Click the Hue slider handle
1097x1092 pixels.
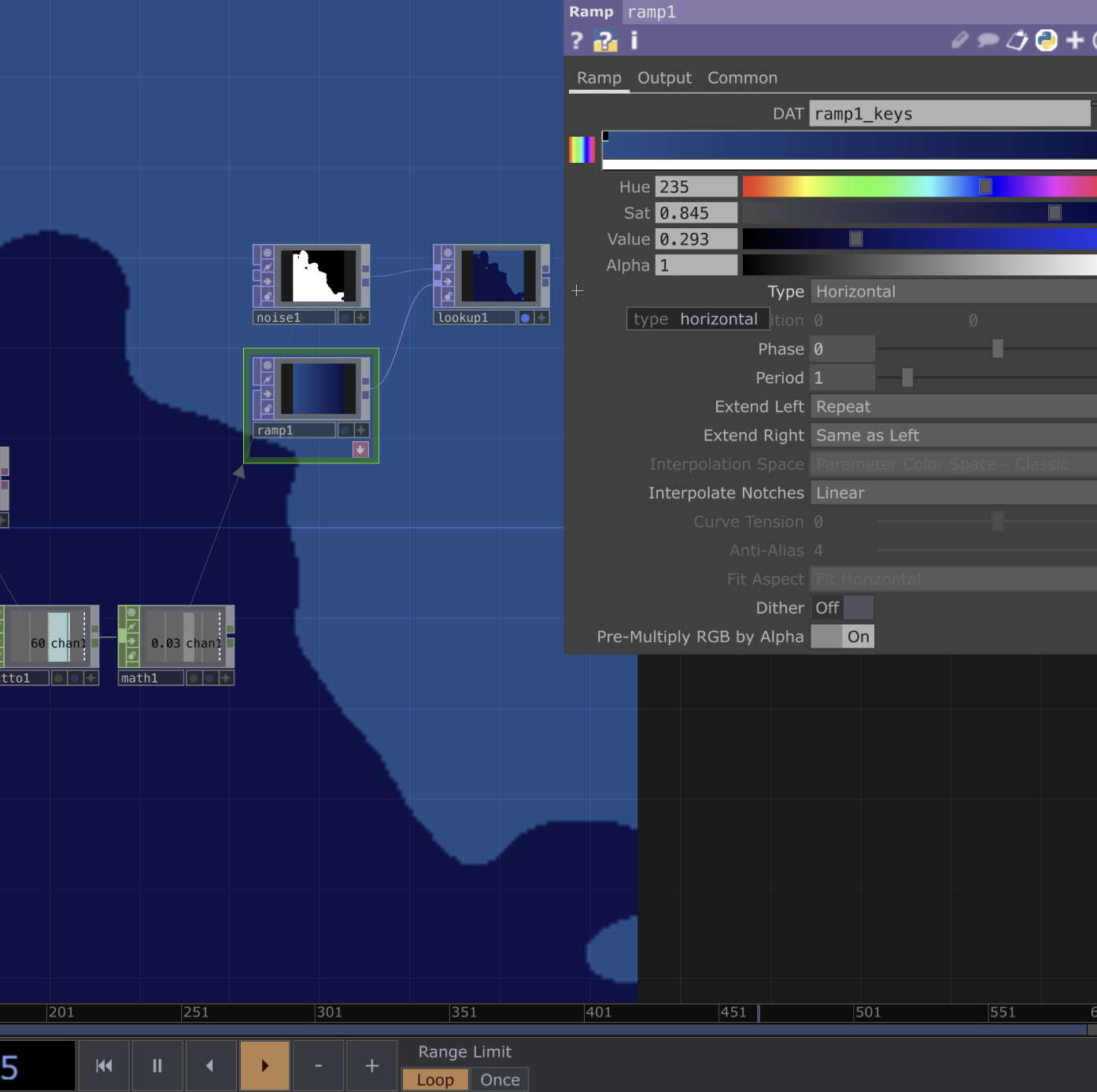click(985, 186)
